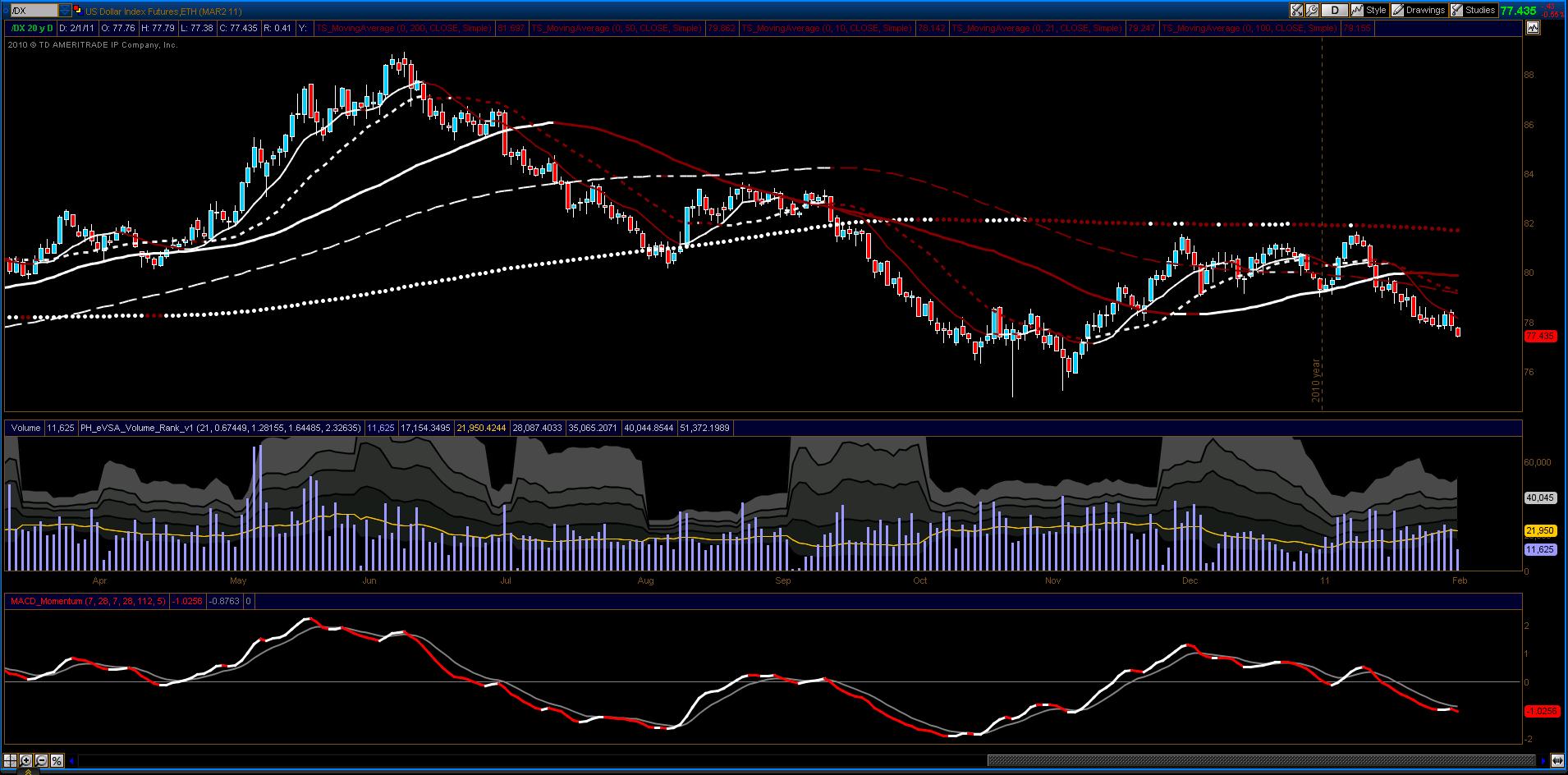This screenshot has width=1568, height=775.
Task: Click the 'D: 2/1/11' date field
Action: (x=76, y=28)
